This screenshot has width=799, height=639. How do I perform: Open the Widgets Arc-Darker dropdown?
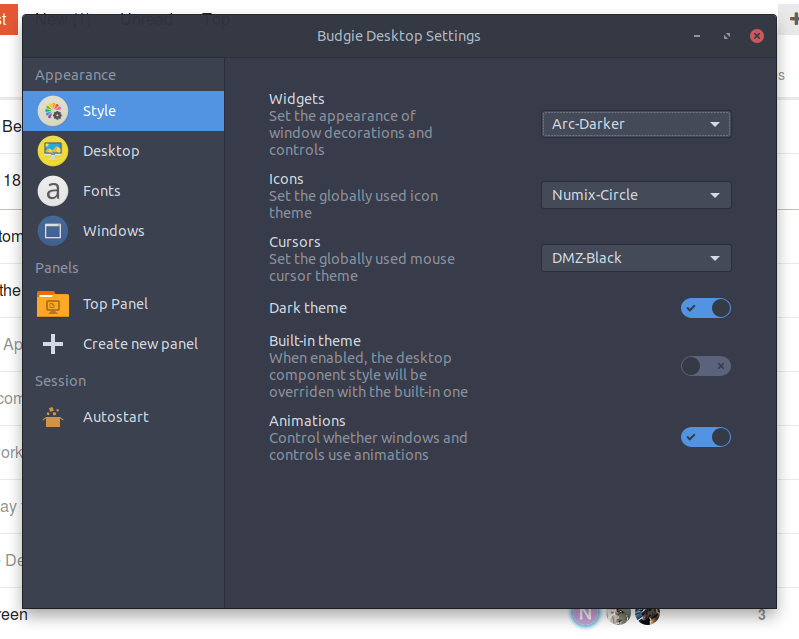tap(636, 124)
